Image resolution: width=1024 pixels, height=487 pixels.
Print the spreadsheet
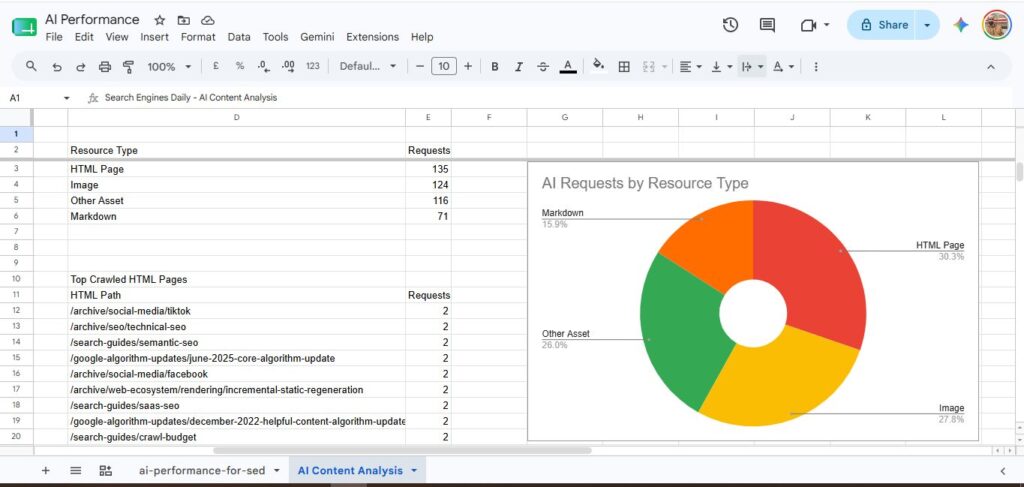[104, 67]
